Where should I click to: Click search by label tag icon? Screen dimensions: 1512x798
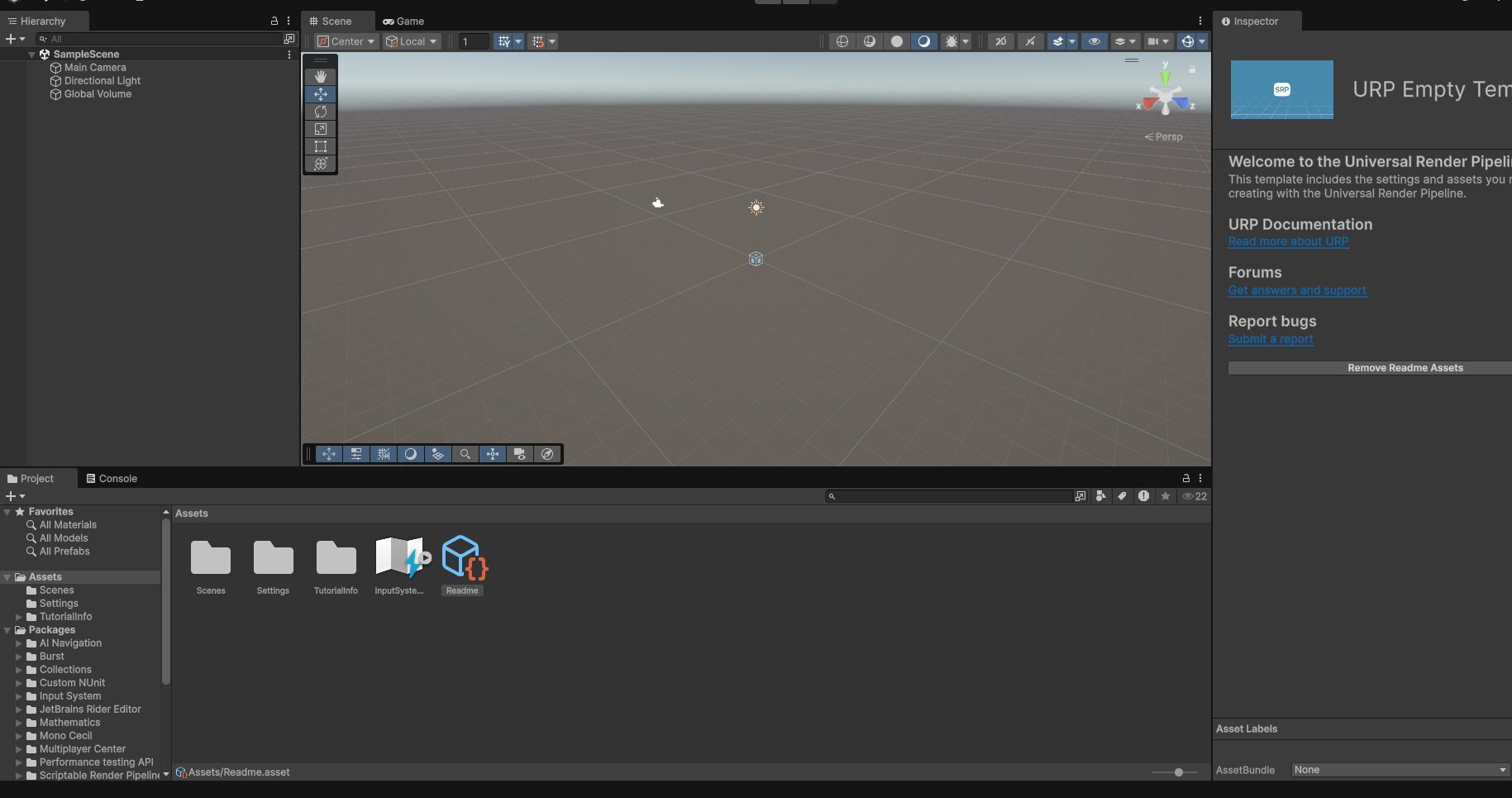pyautogui.click(x=1122, y=496)
